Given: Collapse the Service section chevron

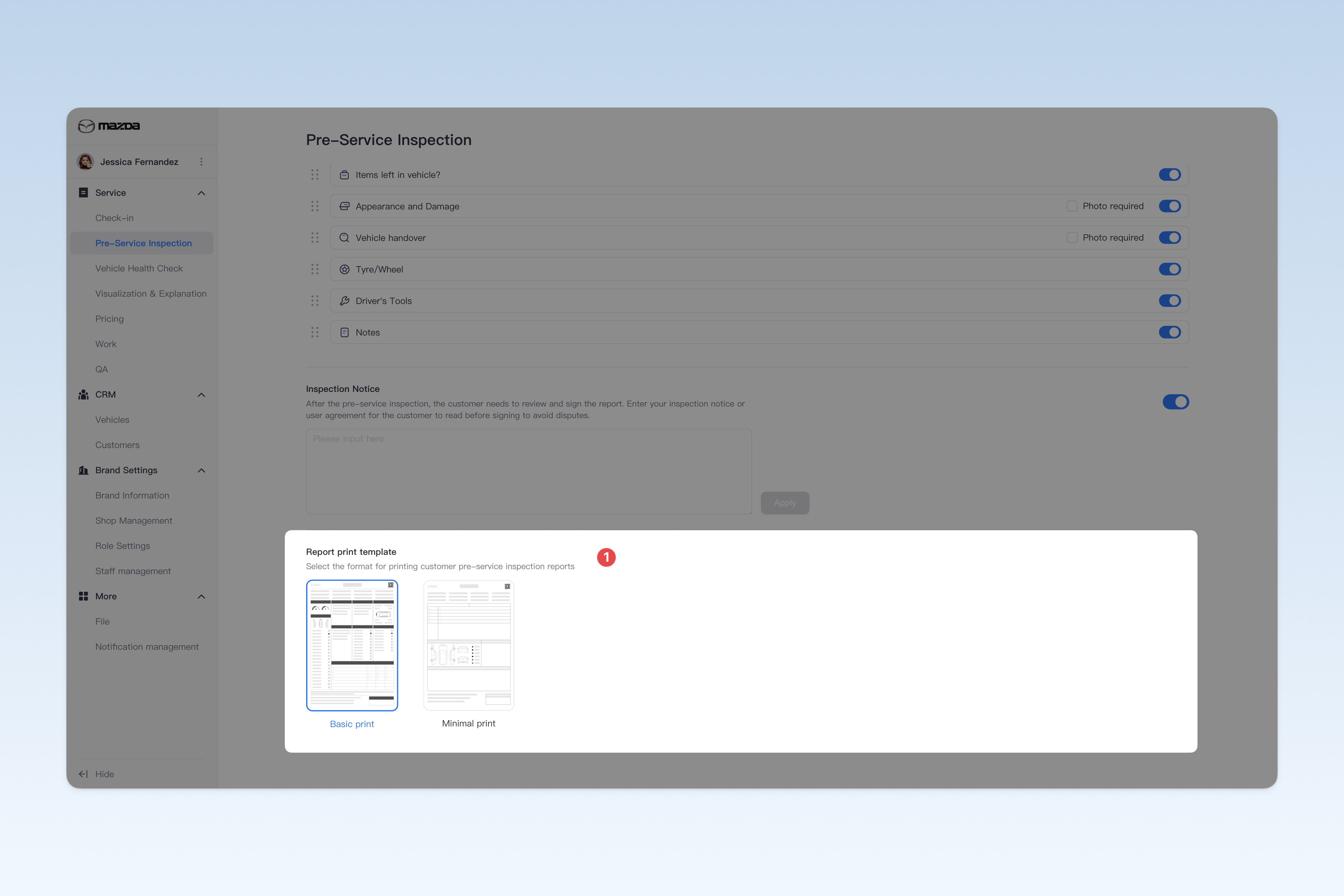Looking at the screenshot, I should point(201,193).
